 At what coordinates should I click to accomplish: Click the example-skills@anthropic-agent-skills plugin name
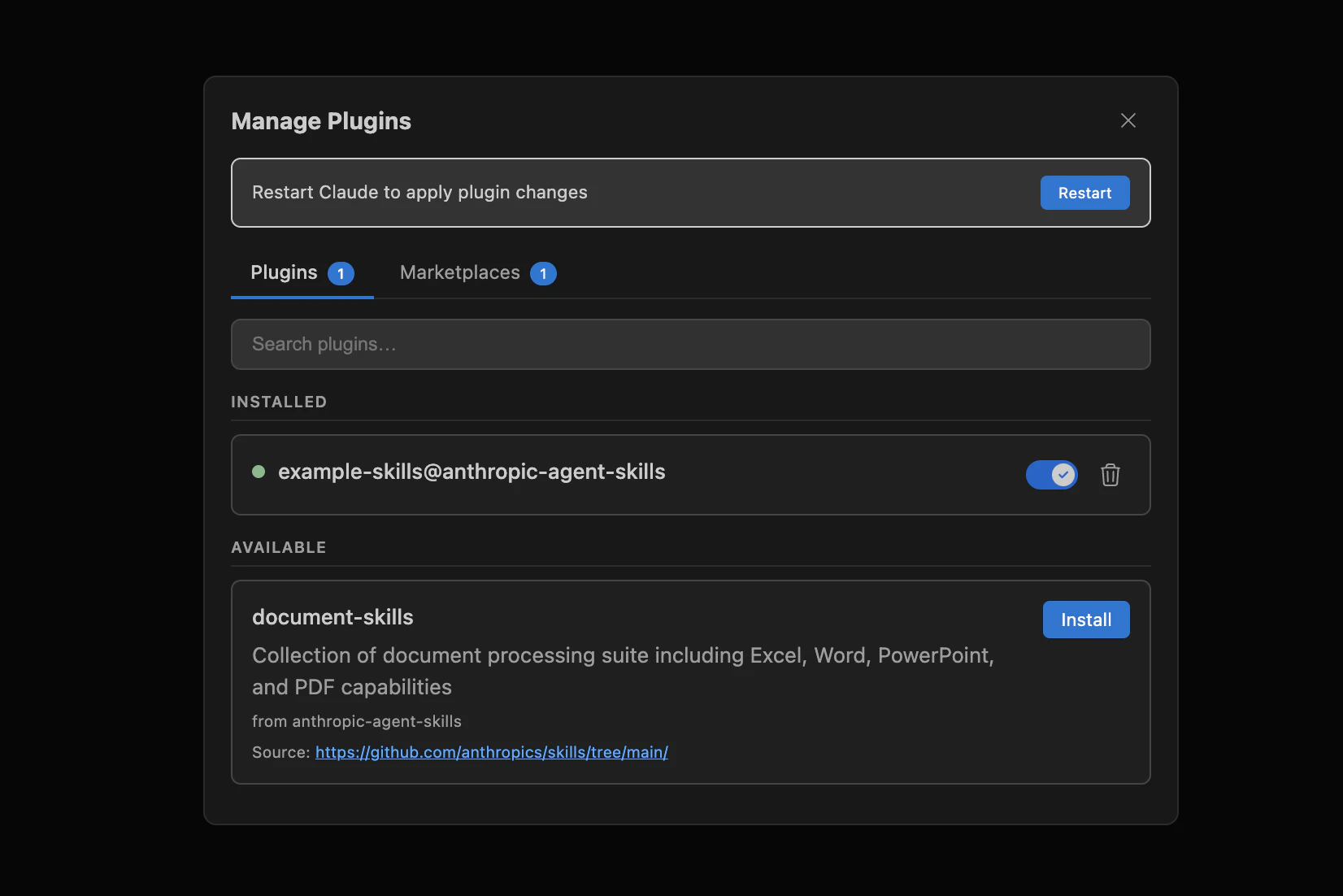[x=472, y=472]
